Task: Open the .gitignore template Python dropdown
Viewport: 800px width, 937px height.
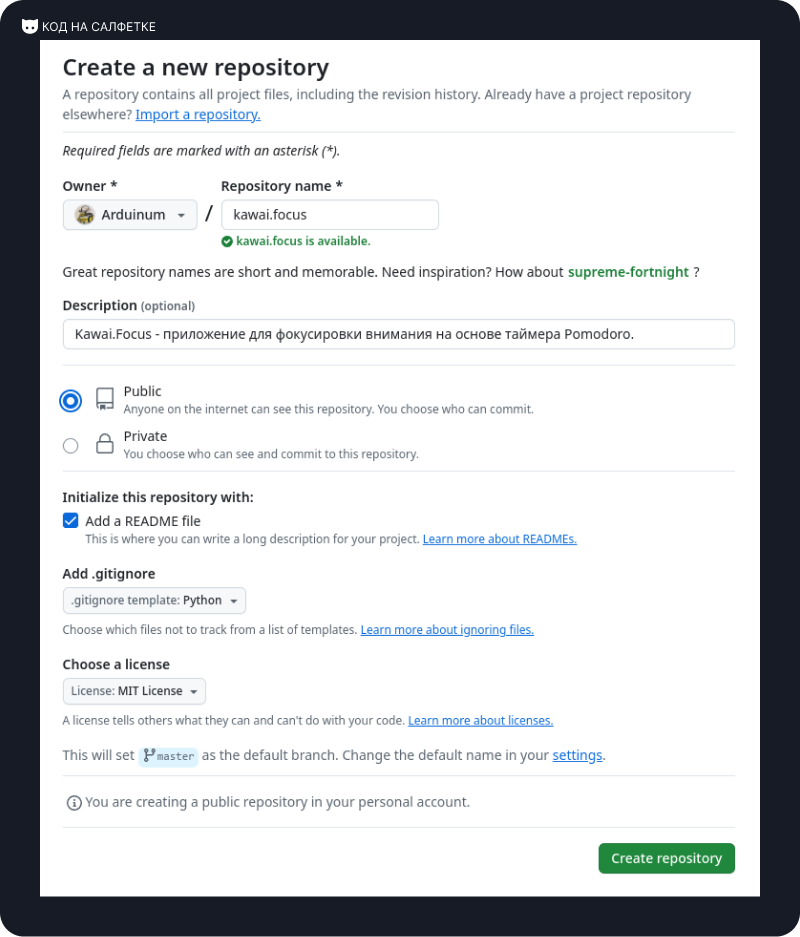Action: click(154, 601)
